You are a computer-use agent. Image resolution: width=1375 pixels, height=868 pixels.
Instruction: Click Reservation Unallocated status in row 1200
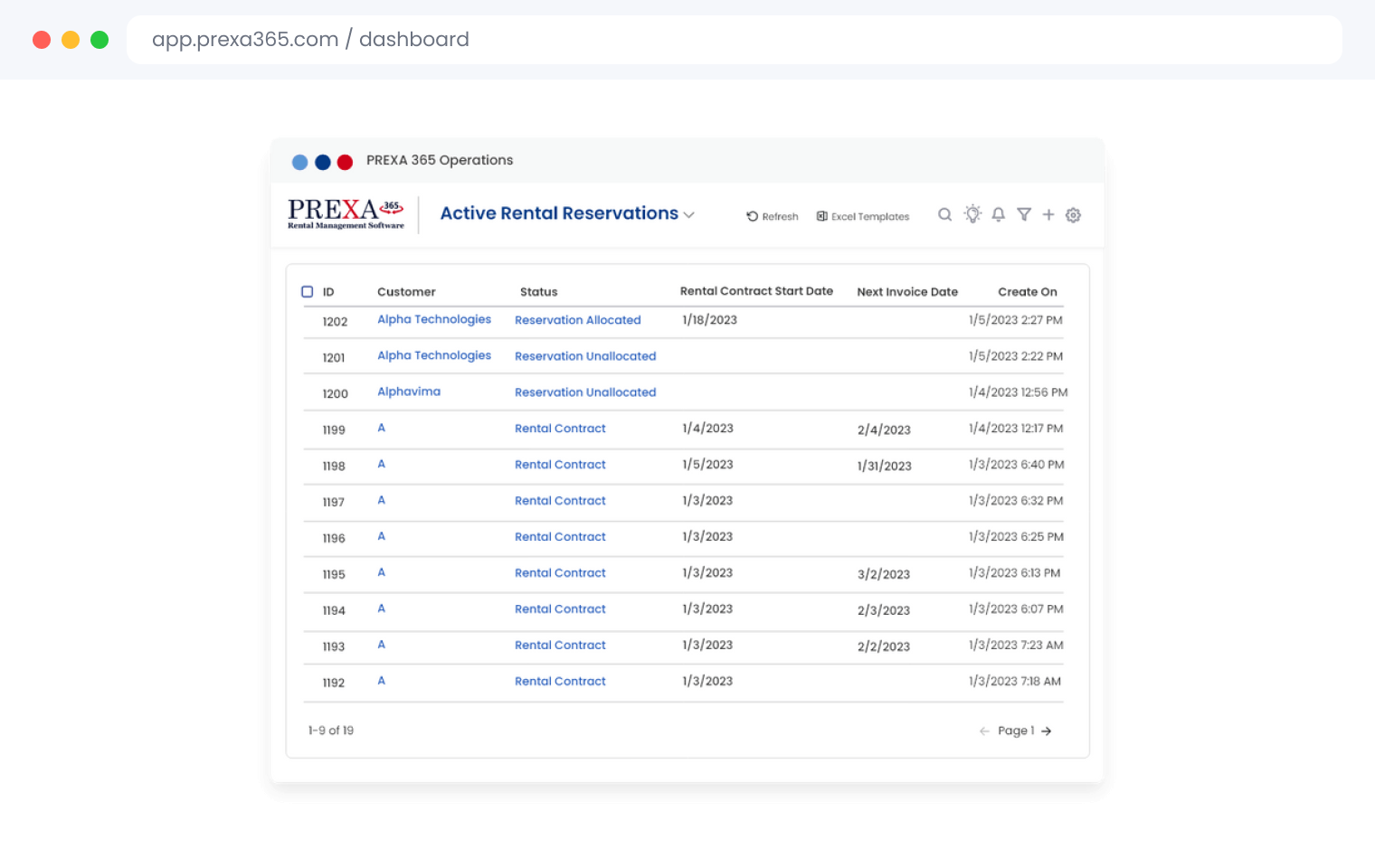[585, 392]
